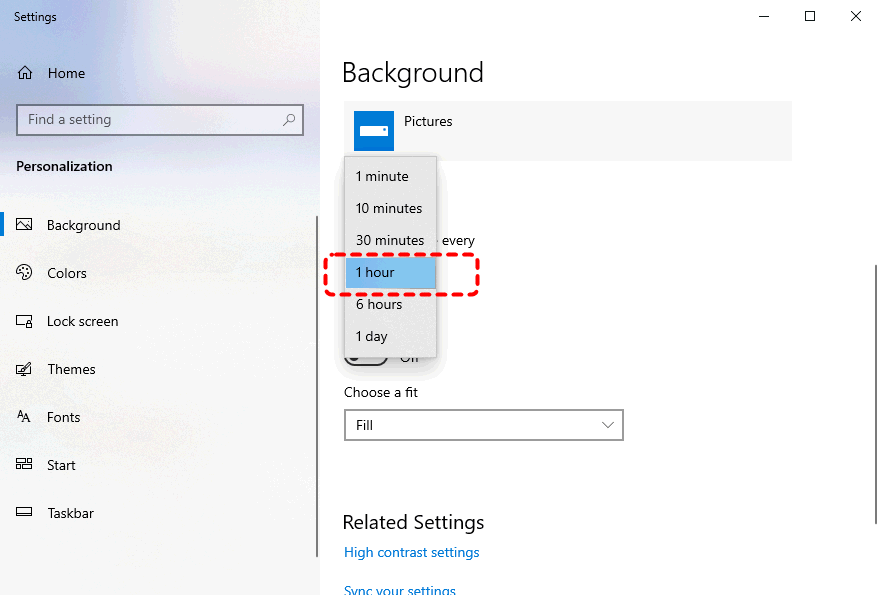This screenshot has height=595, width=879.
Task: Click the Themes brush icon
Action: 25,369
